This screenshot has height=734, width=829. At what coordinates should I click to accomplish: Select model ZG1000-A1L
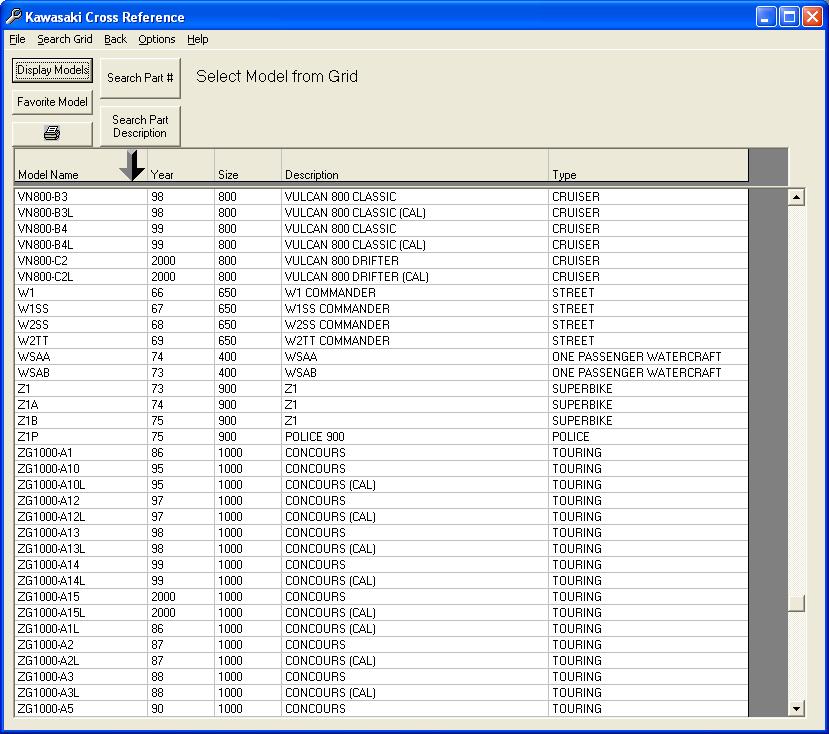(x=381, y=629)
